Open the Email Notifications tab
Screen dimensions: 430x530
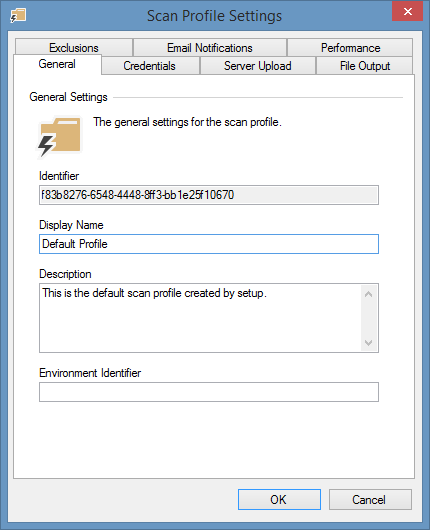210,48
